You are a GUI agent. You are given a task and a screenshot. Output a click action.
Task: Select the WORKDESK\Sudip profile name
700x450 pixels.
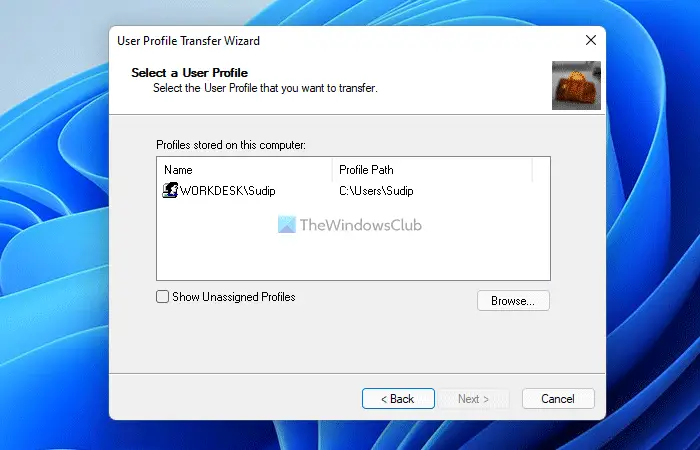pyautogui.click(x=228, y=191)
